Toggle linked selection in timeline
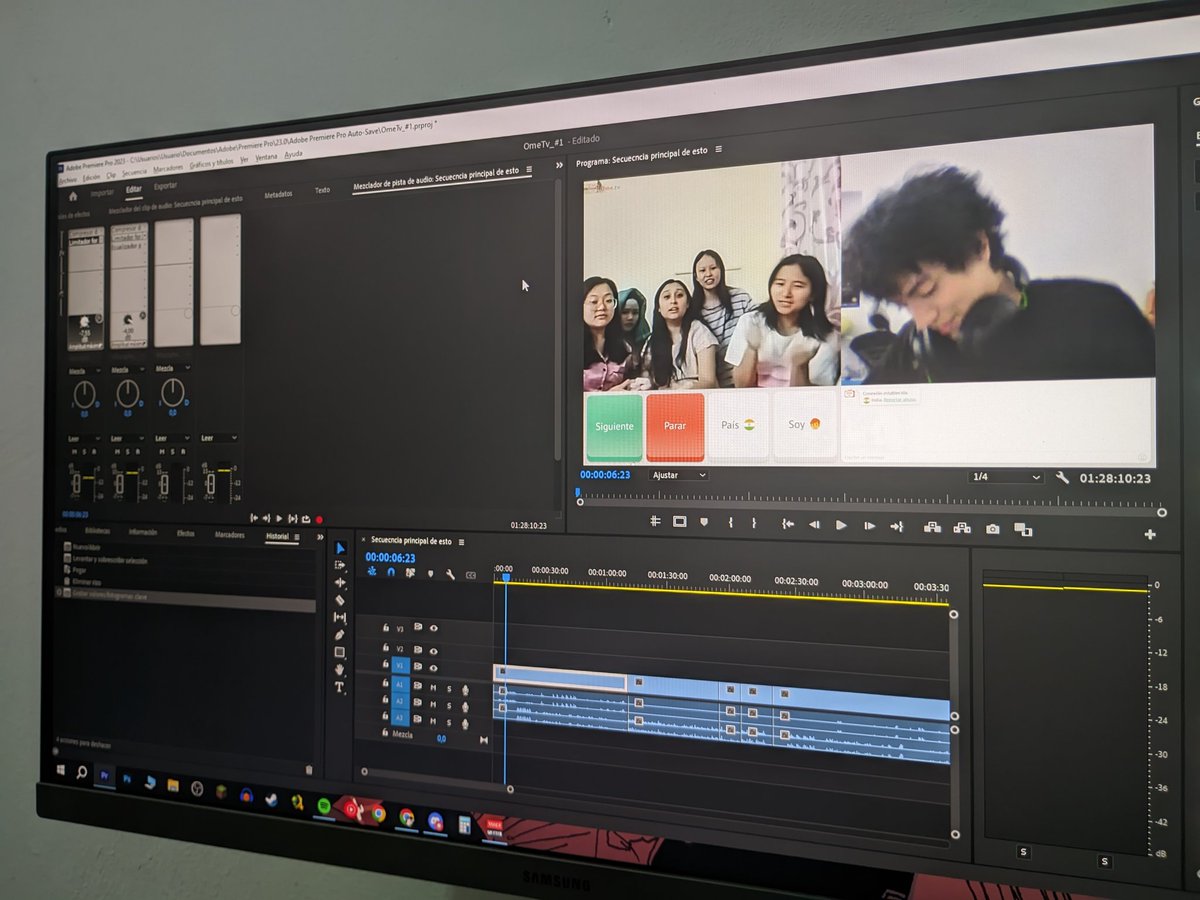Viewport: 1200px width, 900px height. pos(410,573)
